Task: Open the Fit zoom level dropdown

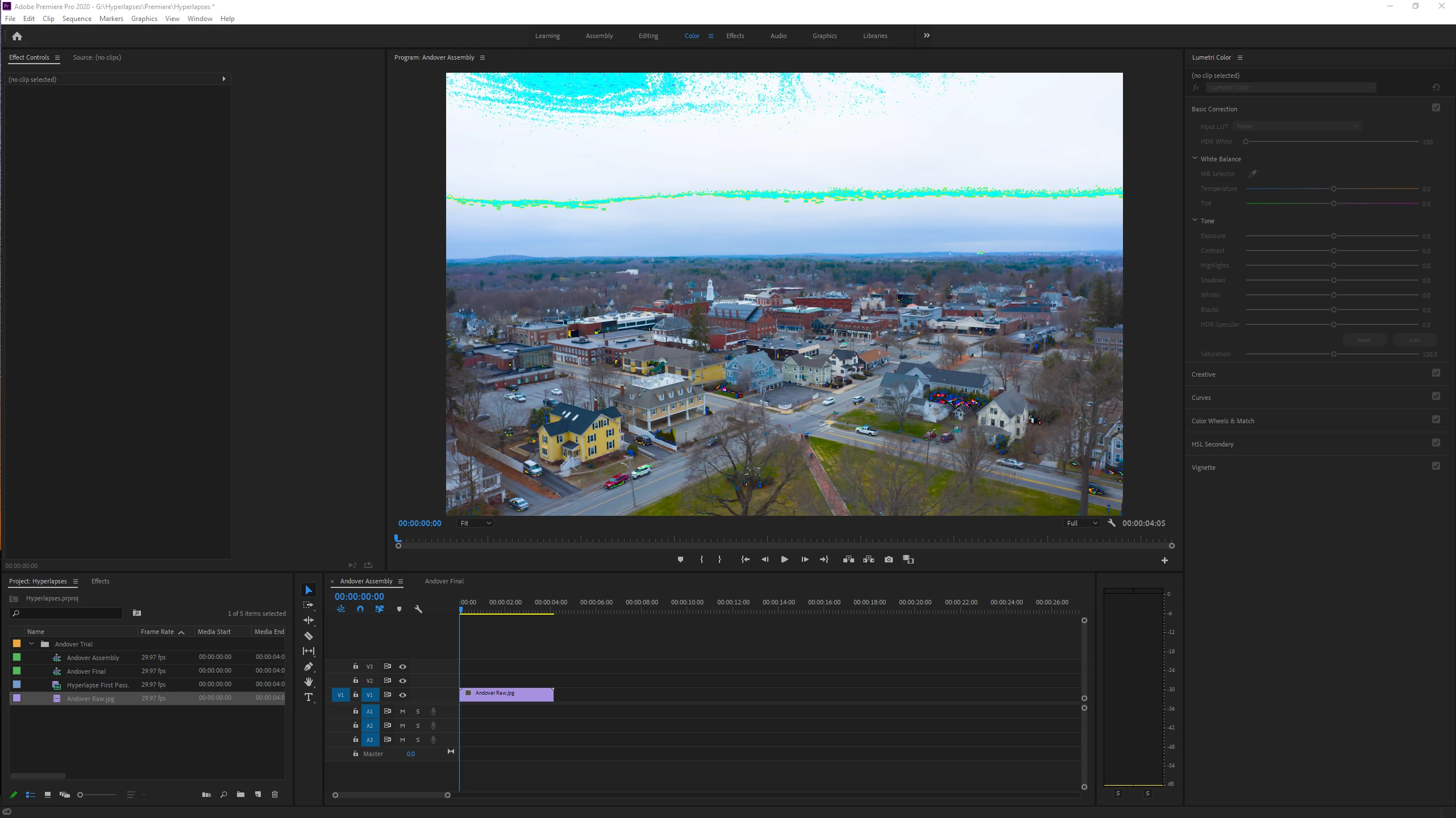Action: (x=475, y=523)
